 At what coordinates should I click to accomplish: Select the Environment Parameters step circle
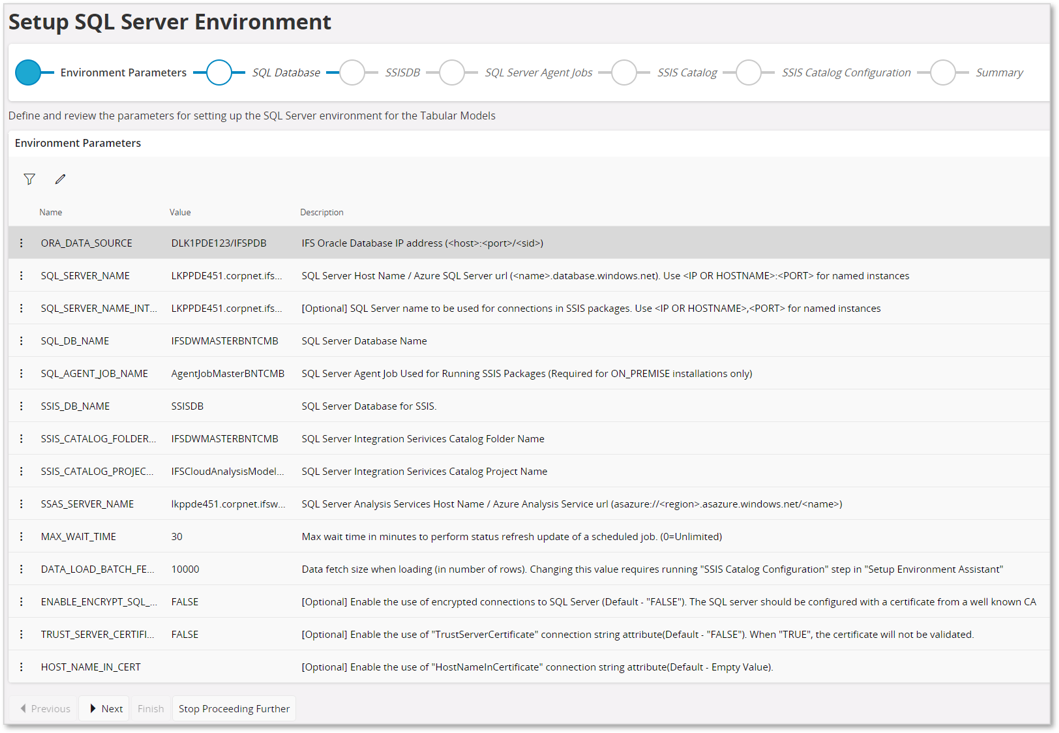pyautogui.click(x=29, y=71)
